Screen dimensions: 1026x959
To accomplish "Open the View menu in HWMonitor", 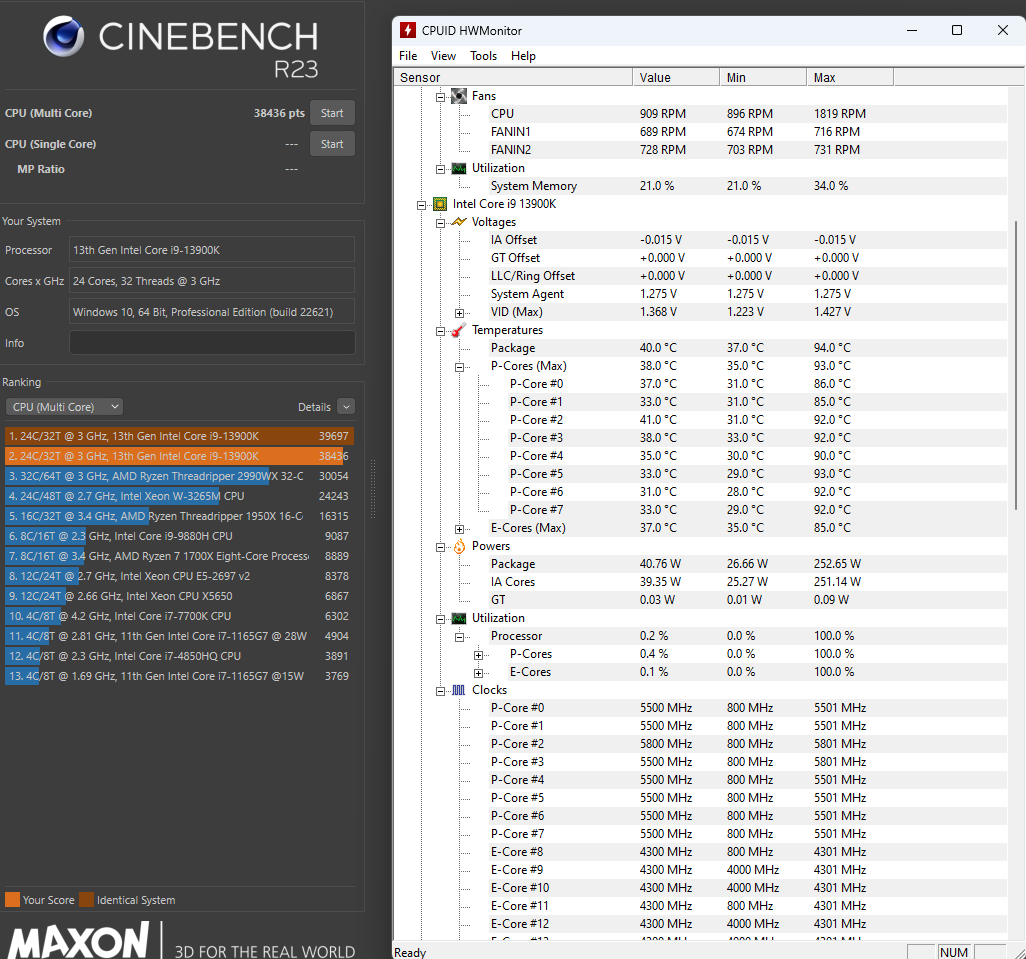I will pos(443,56).
